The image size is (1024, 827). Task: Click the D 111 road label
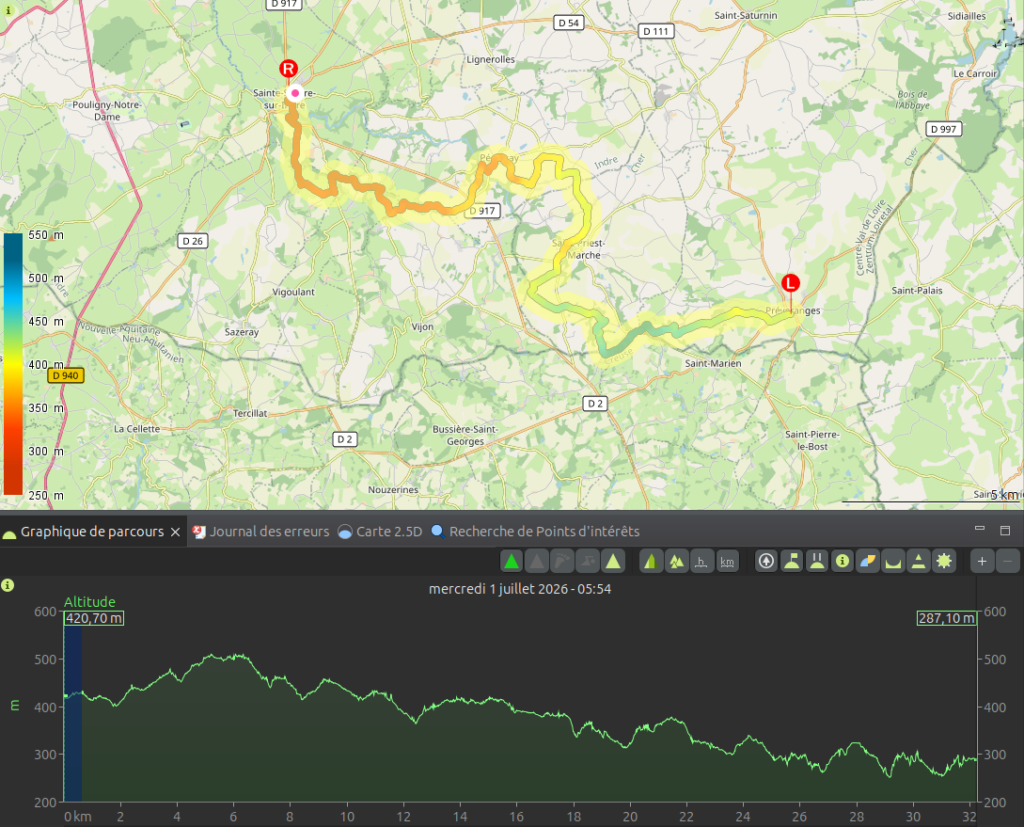click(656, 31)
